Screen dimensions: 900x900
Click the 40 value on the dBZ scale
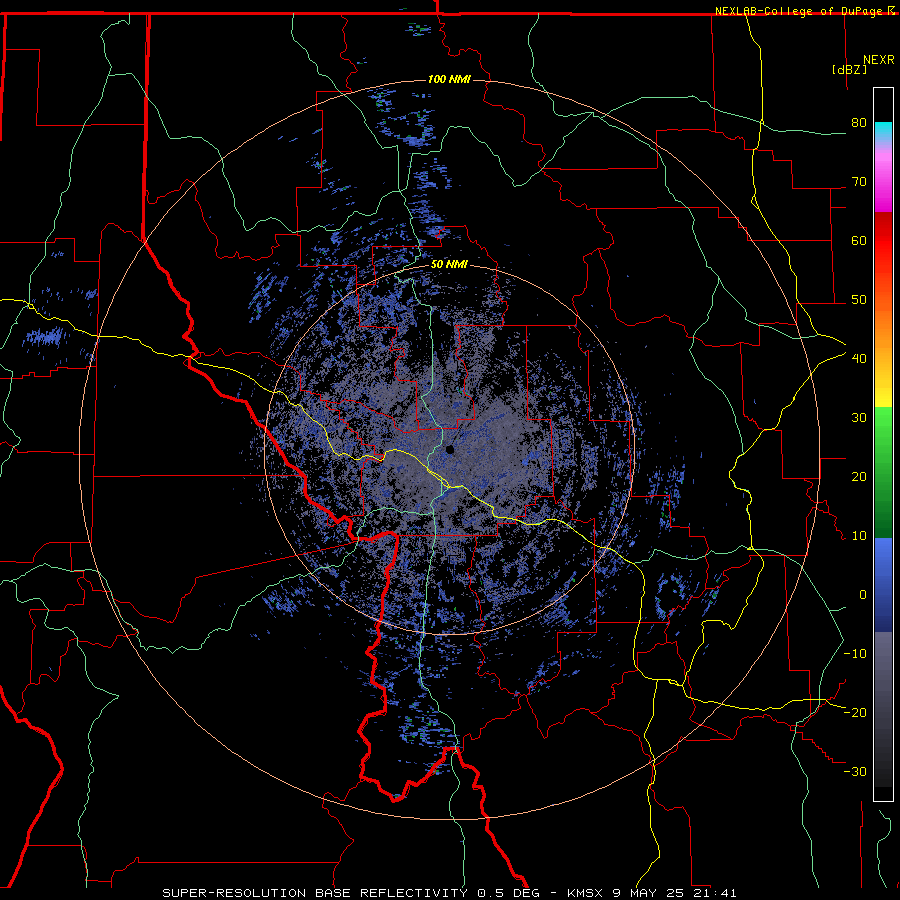tap(859, 358)
